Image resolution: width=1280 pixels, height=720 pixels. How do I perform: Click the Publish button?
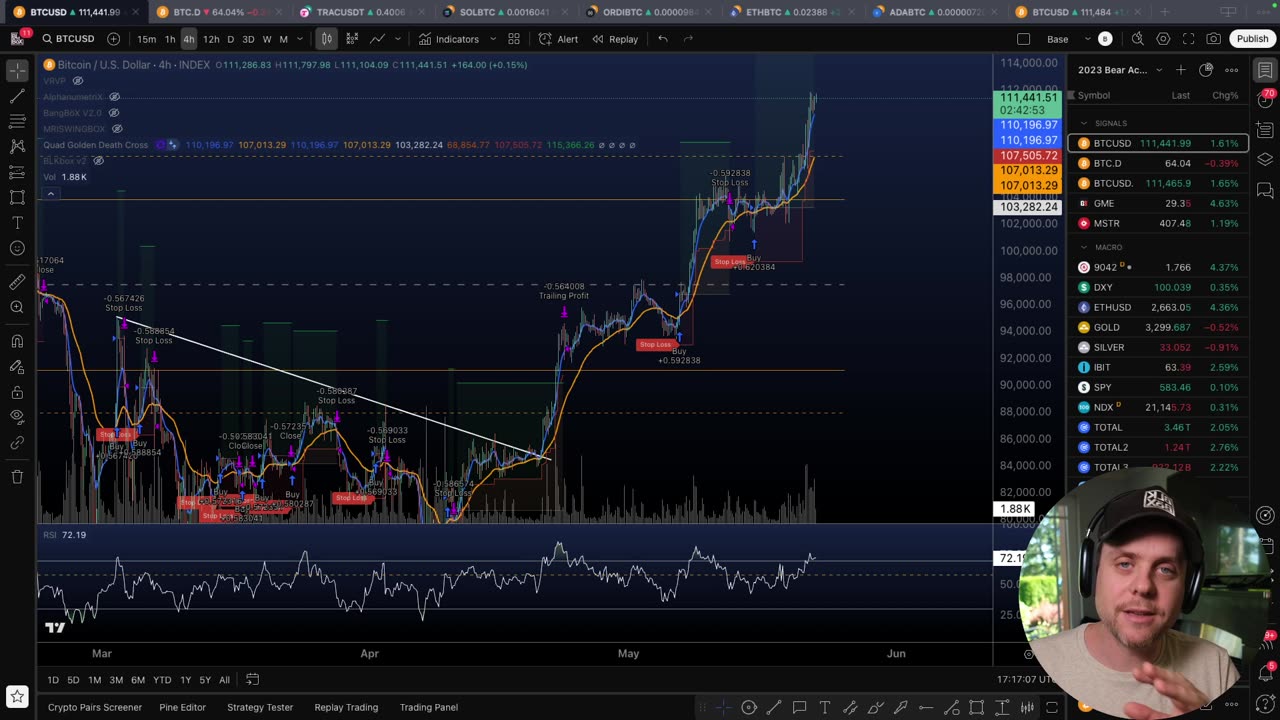point(1252,39)
